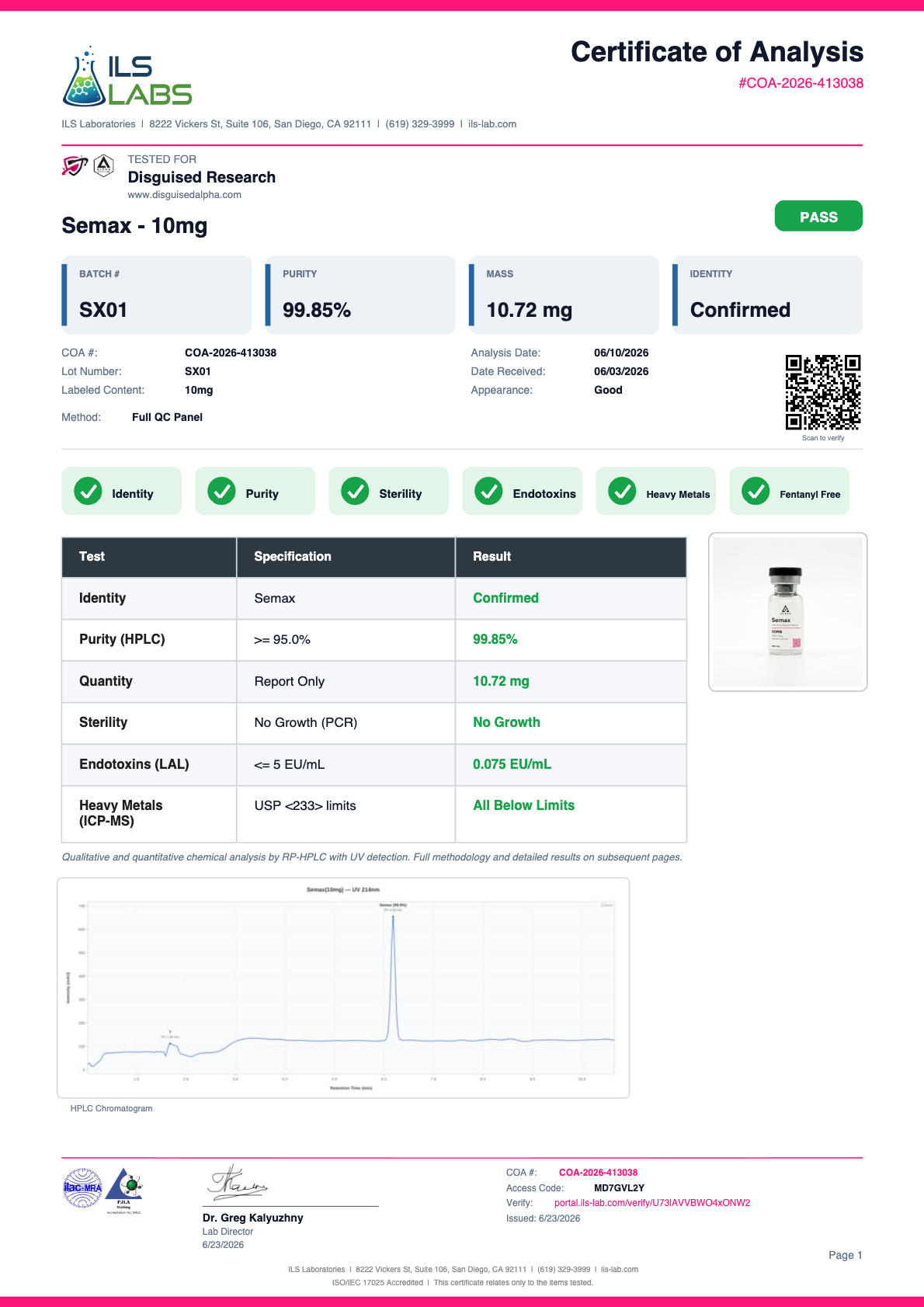Click the pink #COA-2026-413038 number under title

[801, 83]
